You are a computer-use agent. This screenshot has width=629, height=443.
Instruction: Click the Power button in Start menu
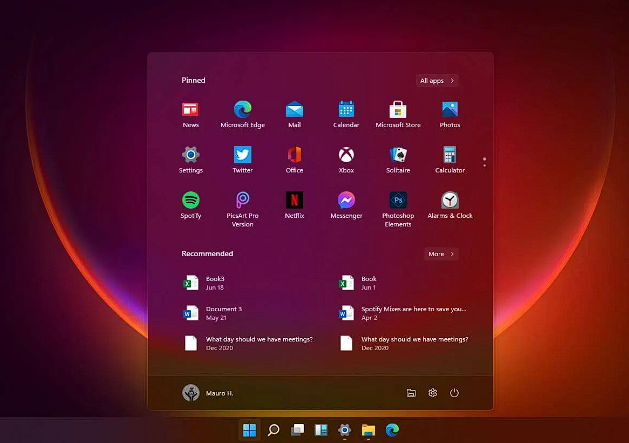454,393
